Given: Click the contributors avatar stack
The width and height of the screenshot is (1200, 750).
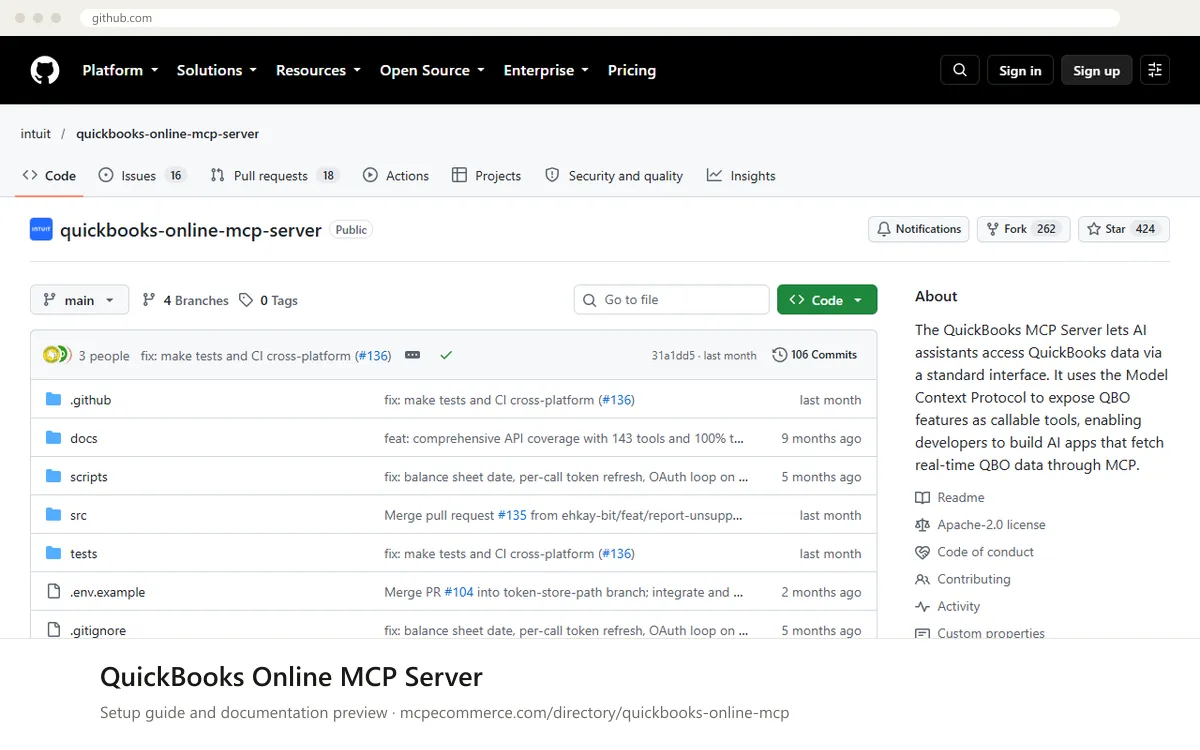Looking at the screenshot, I should point(56,355).
